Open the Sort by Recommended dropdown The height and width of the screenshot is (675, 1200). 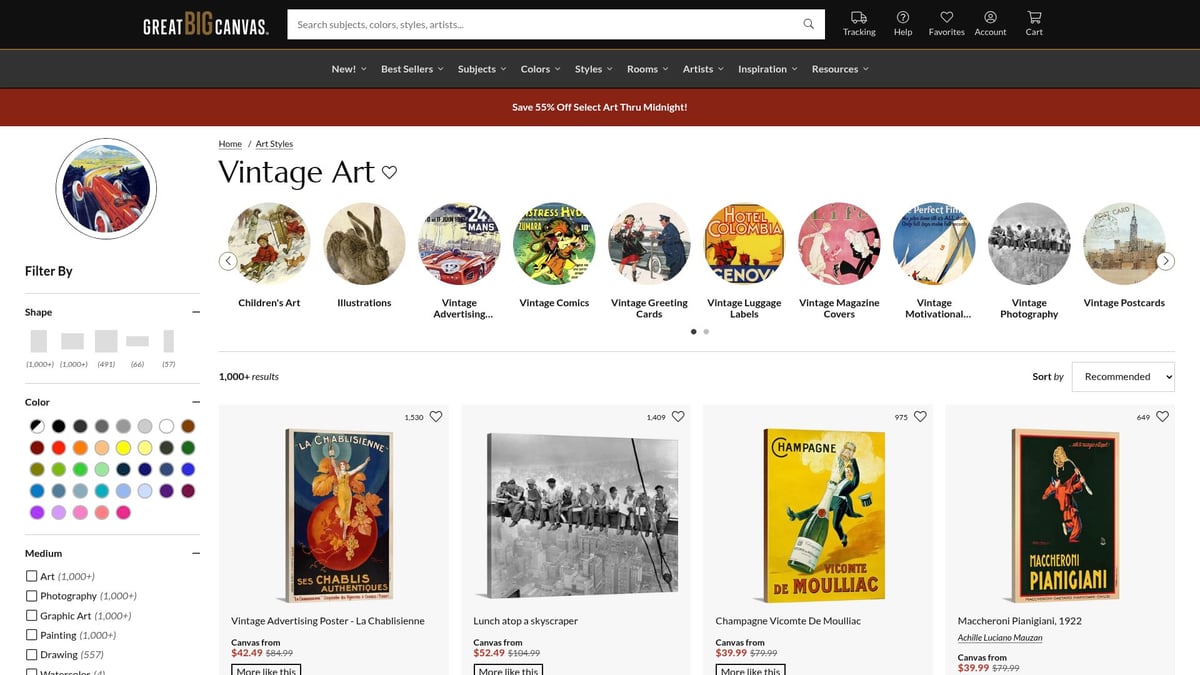coord(1123,377)
